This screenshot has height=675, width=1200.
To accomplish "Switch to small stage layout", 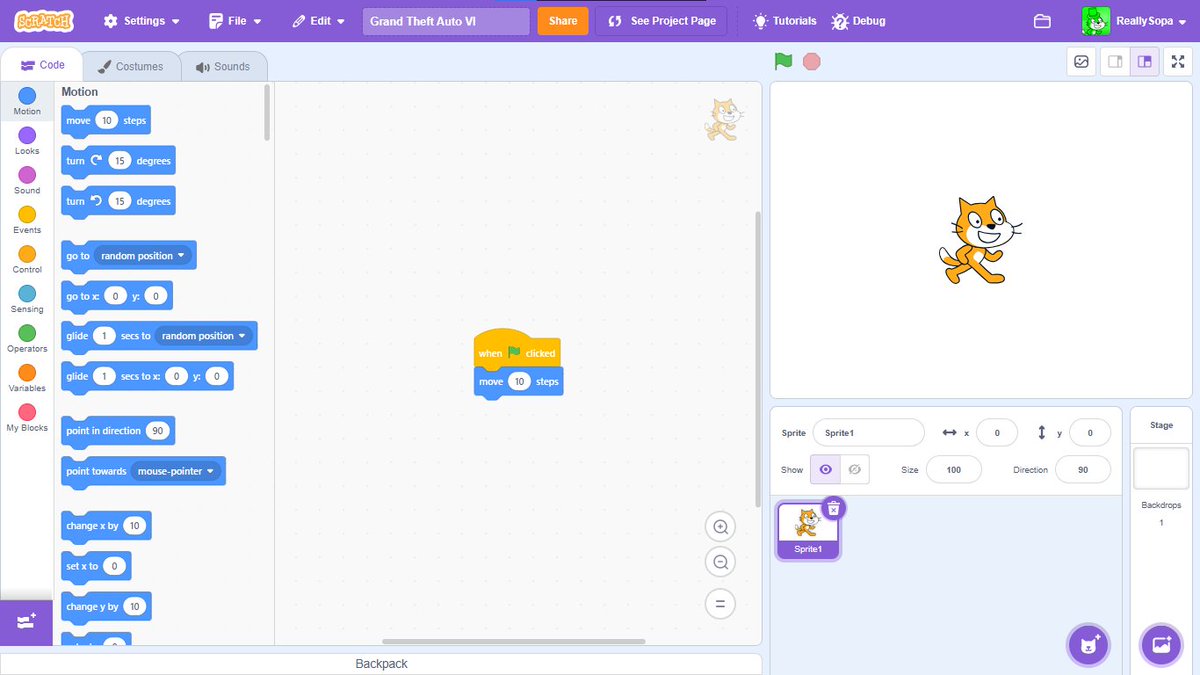I will click(1114, 61).
